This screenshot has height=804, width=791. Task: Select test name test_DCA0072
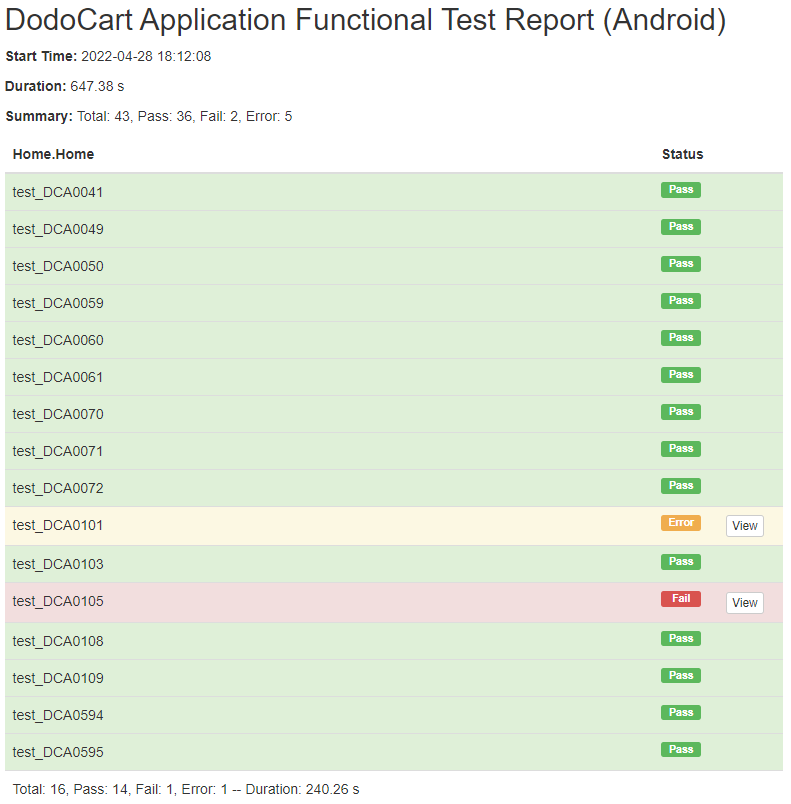coord(58,488)
